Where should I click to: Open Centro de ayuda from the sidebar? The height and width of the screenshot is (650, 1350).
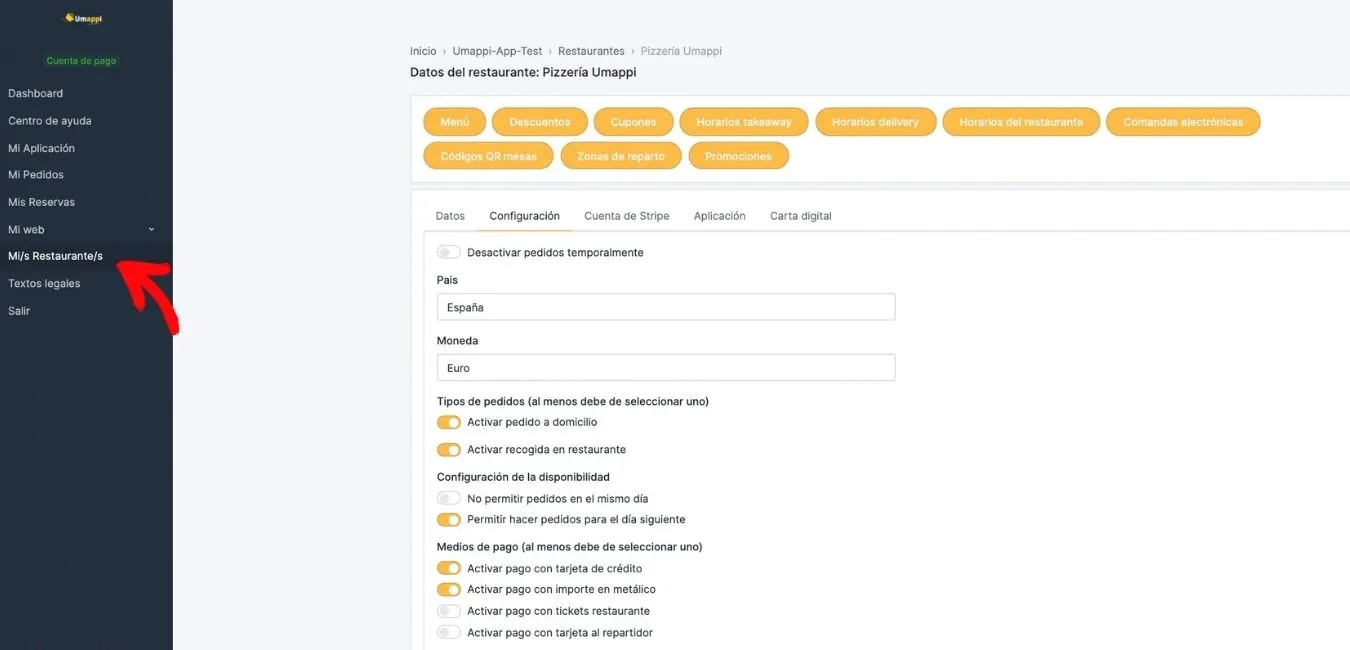coord(50,121)
